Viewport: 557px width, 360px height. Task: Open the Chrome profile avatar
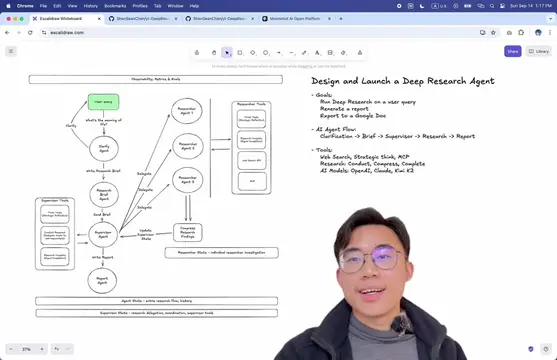(538, 32)
